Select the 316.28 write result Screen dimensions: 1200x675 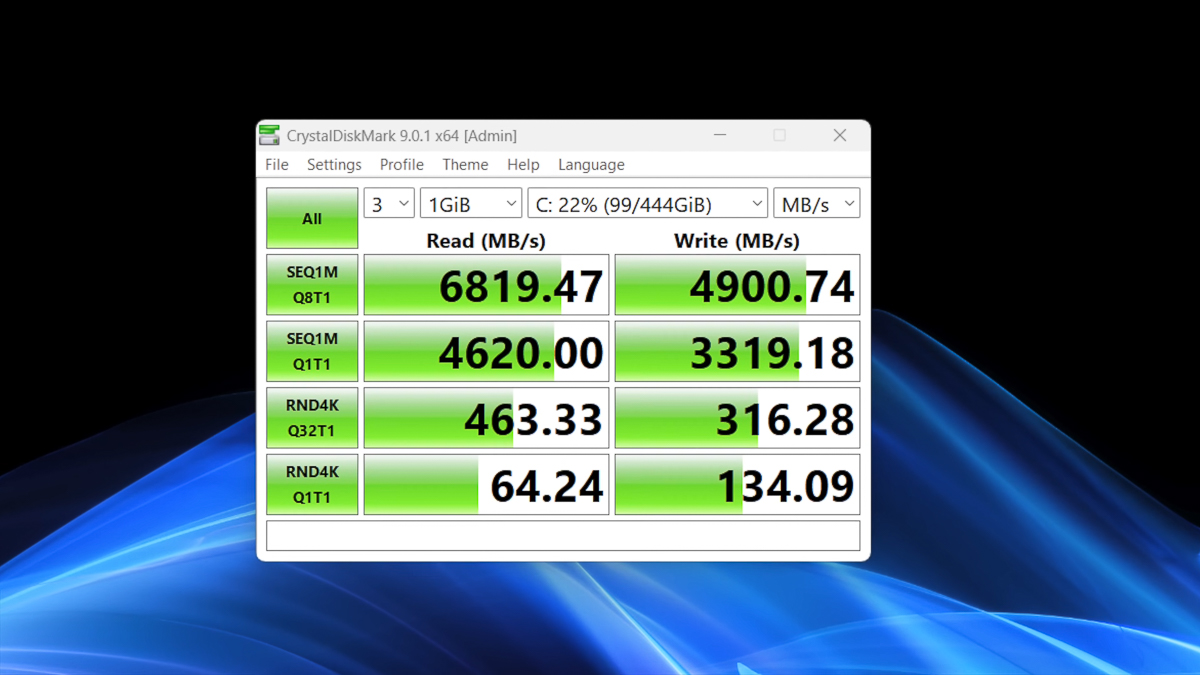click(737, 418)
